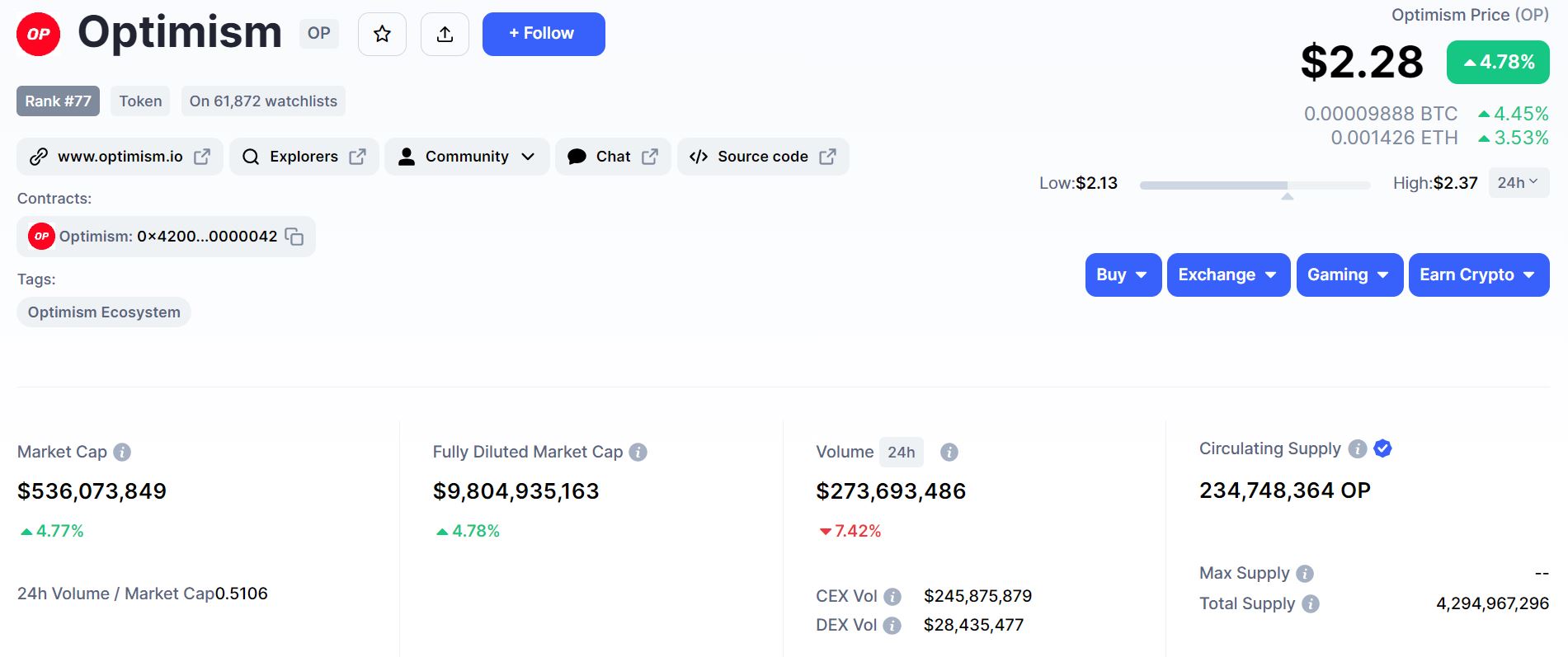Screen dimensions: 1568x657
Task: Click the 24h Volume / Market Cap ratio 0.5106
Action: pos(242,594)
